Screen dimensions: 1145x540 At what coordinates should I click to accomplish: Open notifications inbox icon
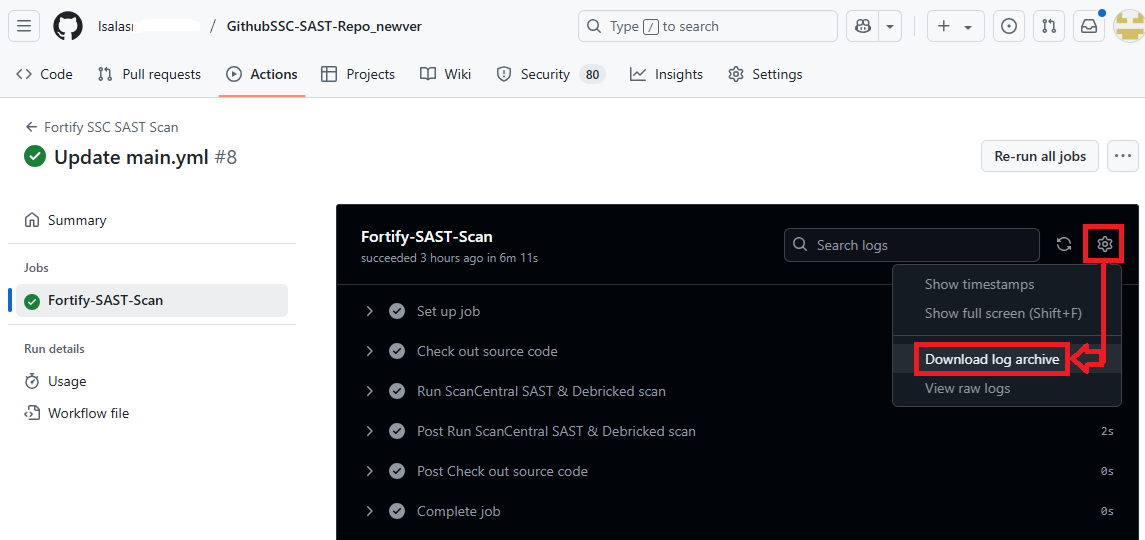[1089, 26]
